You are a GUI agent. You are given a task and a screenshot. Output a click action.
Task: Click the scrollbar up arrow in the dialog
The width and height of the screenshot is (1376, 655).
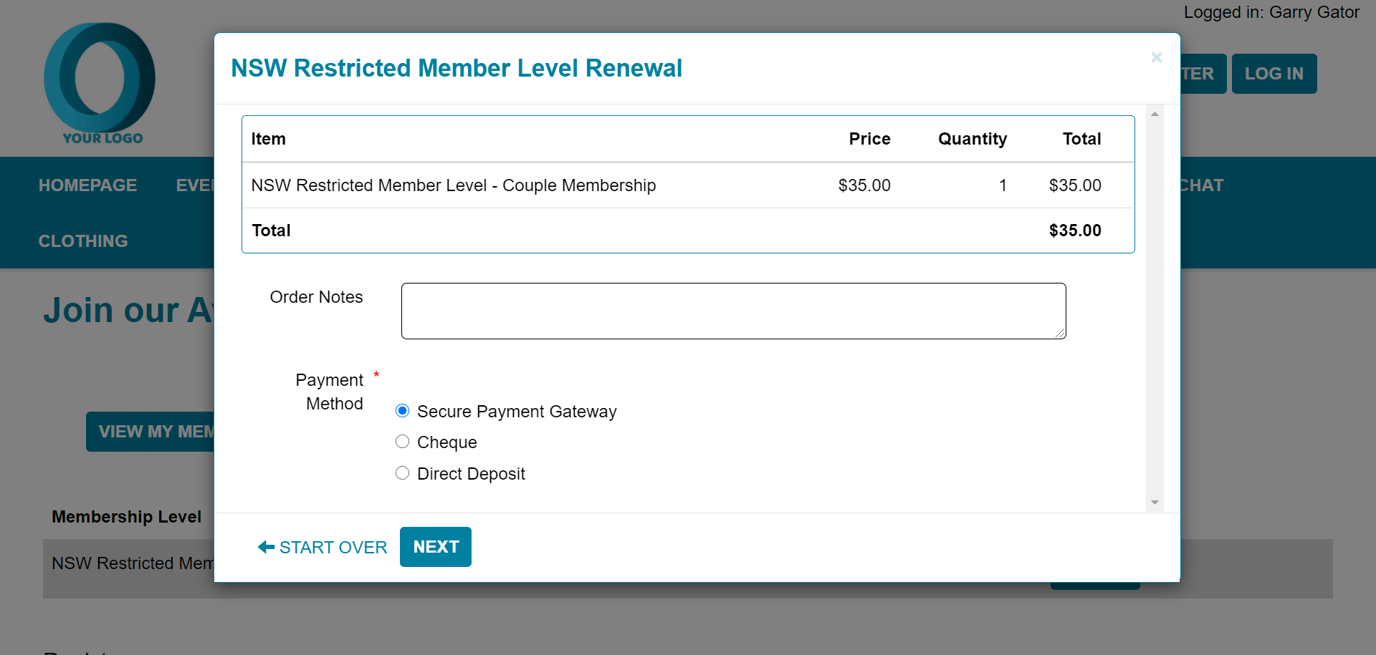click(x=1155, y=111)
